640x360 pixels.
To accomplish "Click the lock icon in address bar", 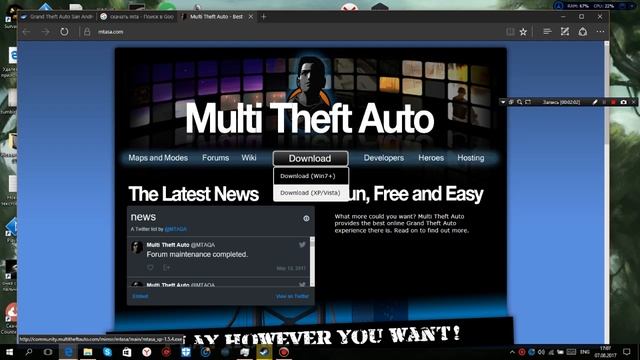I will pos(87,32).
